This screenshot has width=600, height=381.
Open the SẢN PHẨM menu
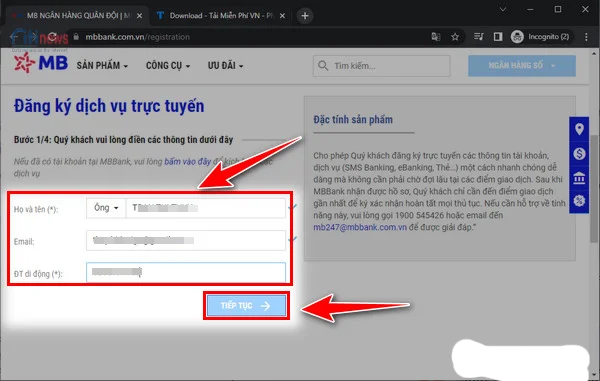[102, 65]
